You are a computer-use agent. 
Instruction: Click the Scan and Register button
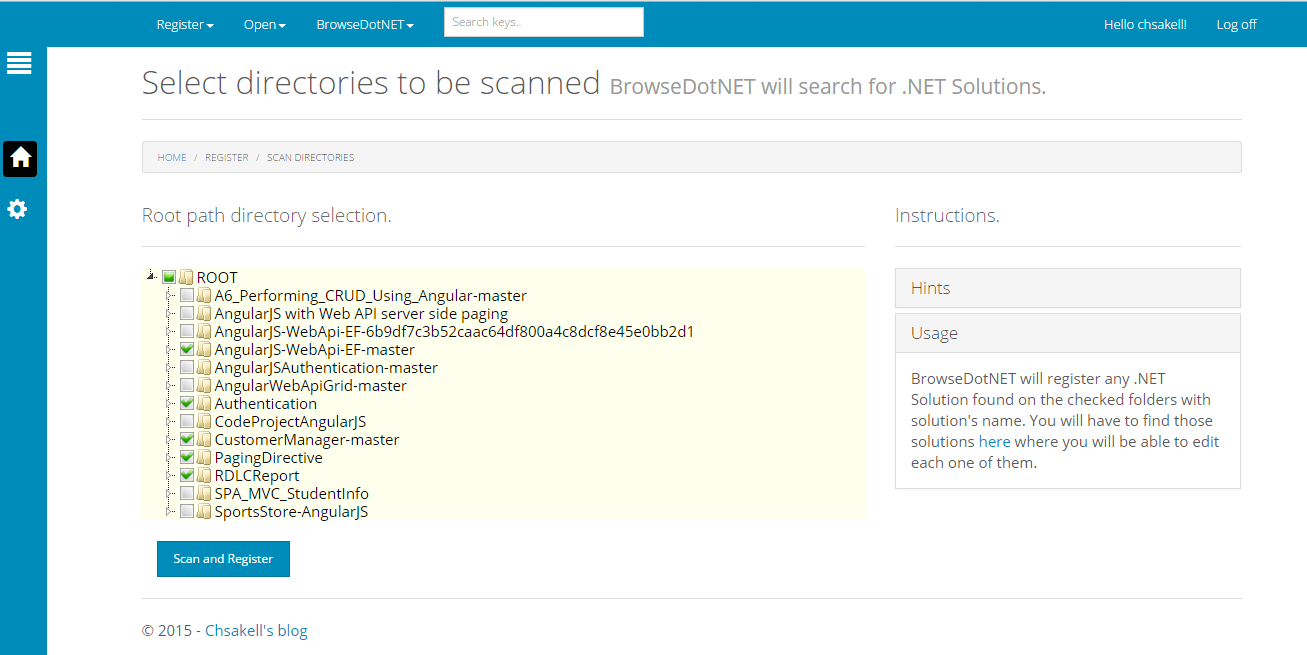pos(223,559)
